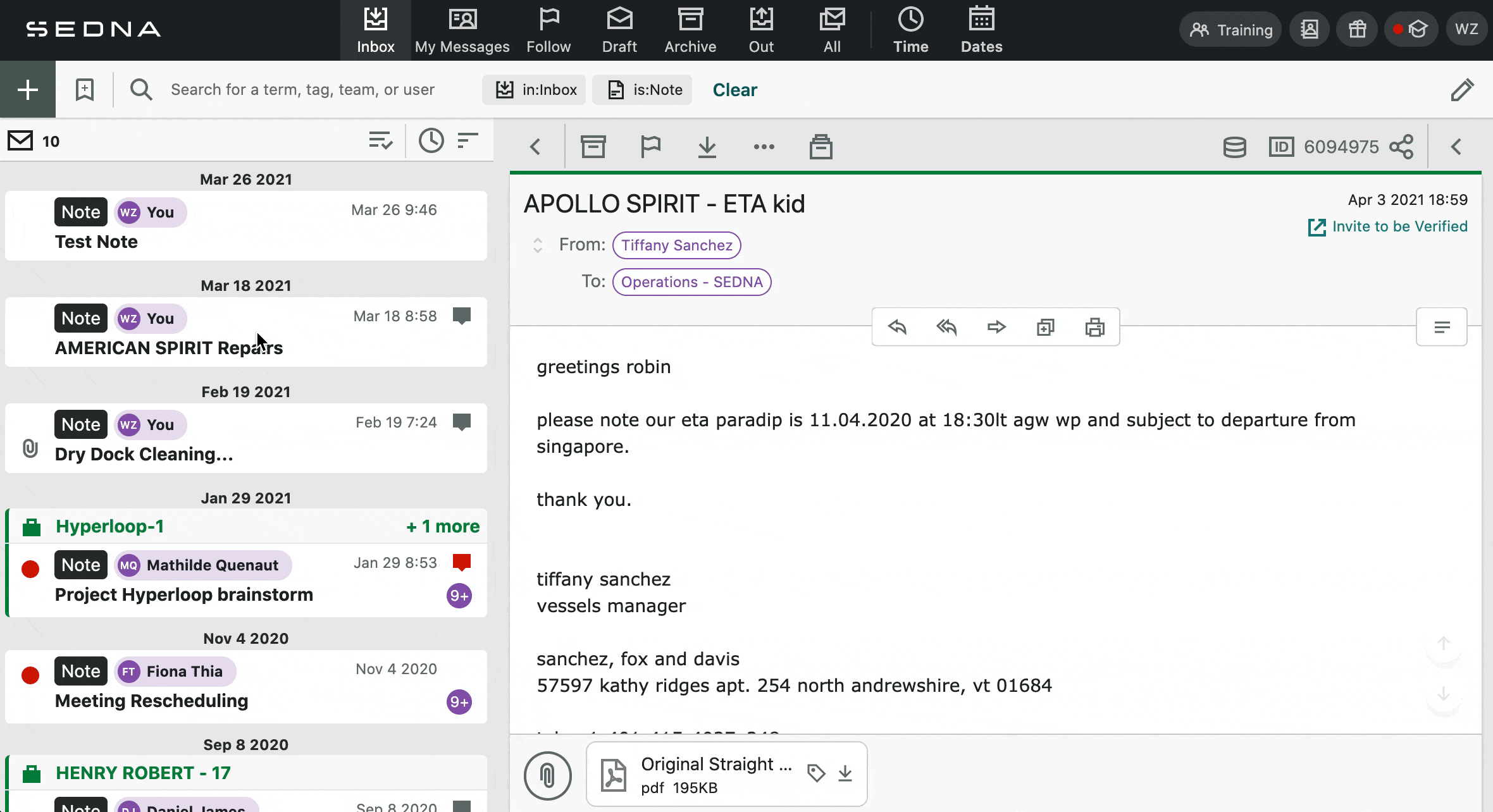Click the plus compose button
This screenshot has height=812, width=1493.
tap(28, 89)
